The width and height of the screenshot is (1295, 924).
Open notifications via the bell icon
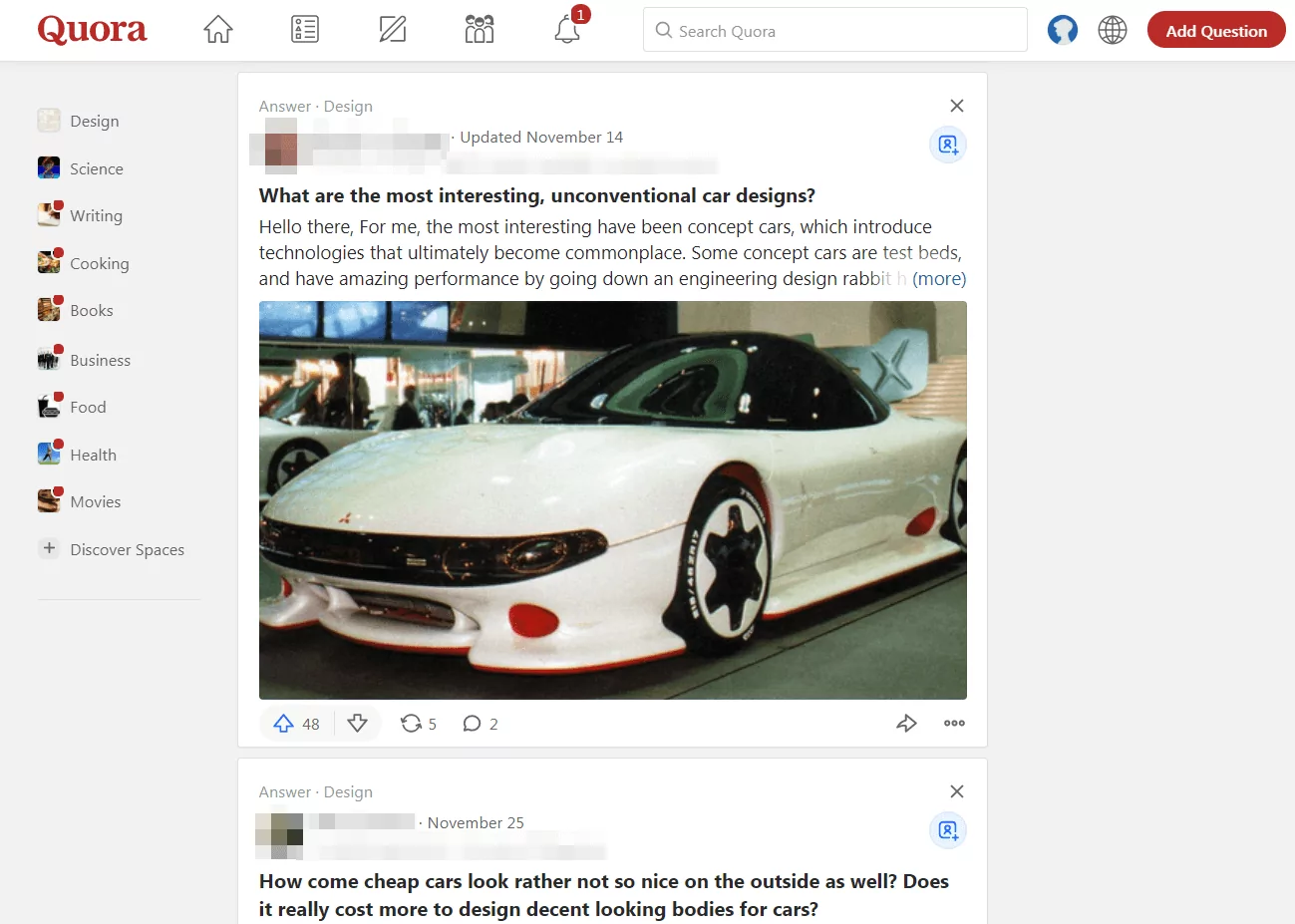[x=566, y=30]
